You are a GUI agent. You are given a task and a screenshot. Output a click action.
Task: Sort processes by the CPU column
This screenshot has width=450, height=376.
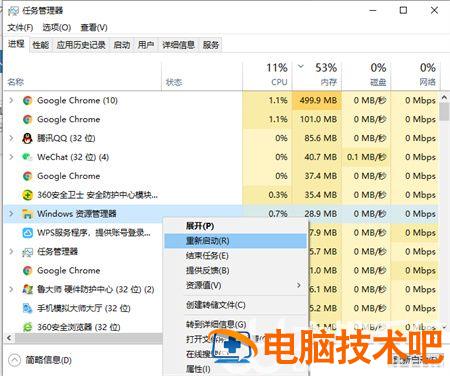267,76
